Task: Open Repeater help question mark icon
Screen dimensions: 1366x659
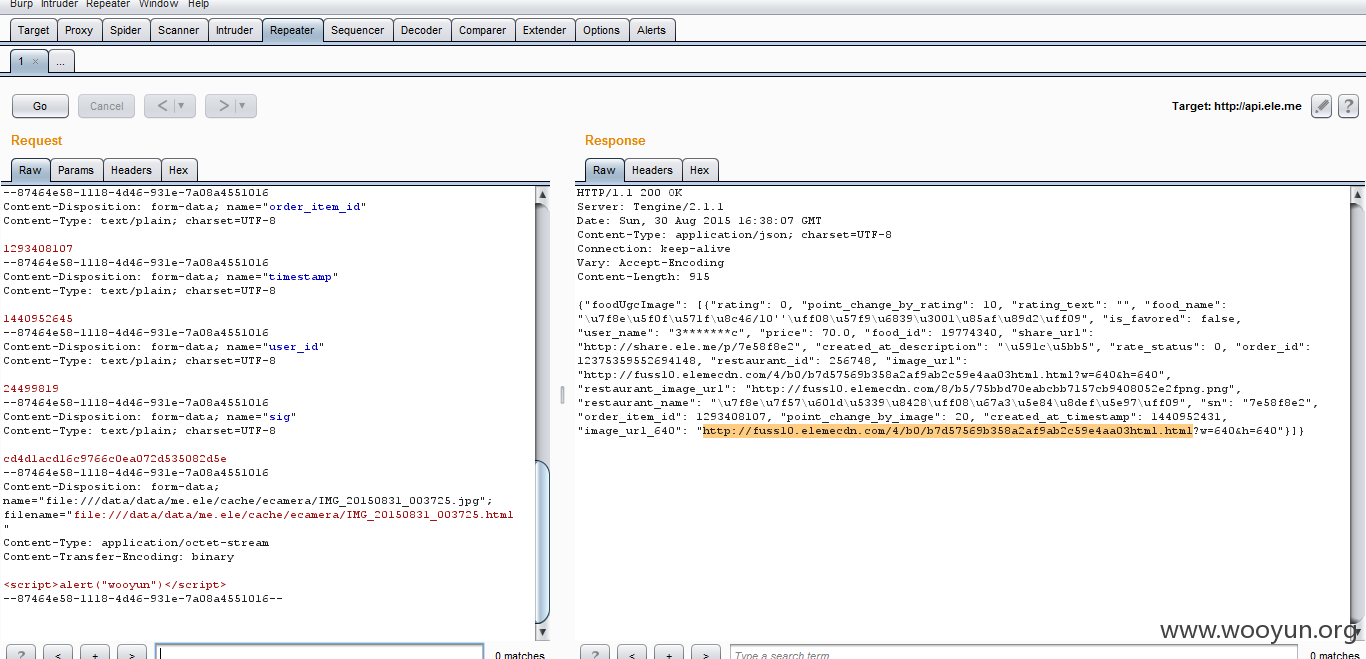Action: pos(1348,106)
